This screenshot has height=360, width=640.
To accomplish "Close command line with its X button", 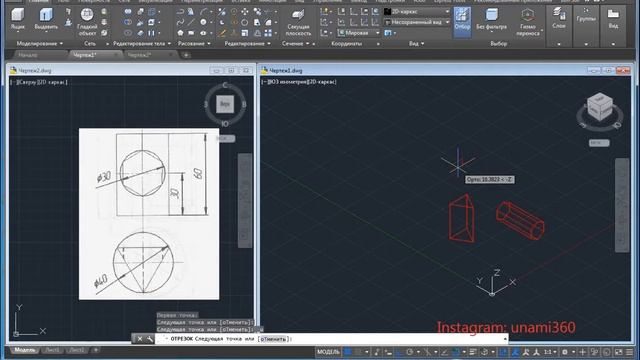I will 140,339.
